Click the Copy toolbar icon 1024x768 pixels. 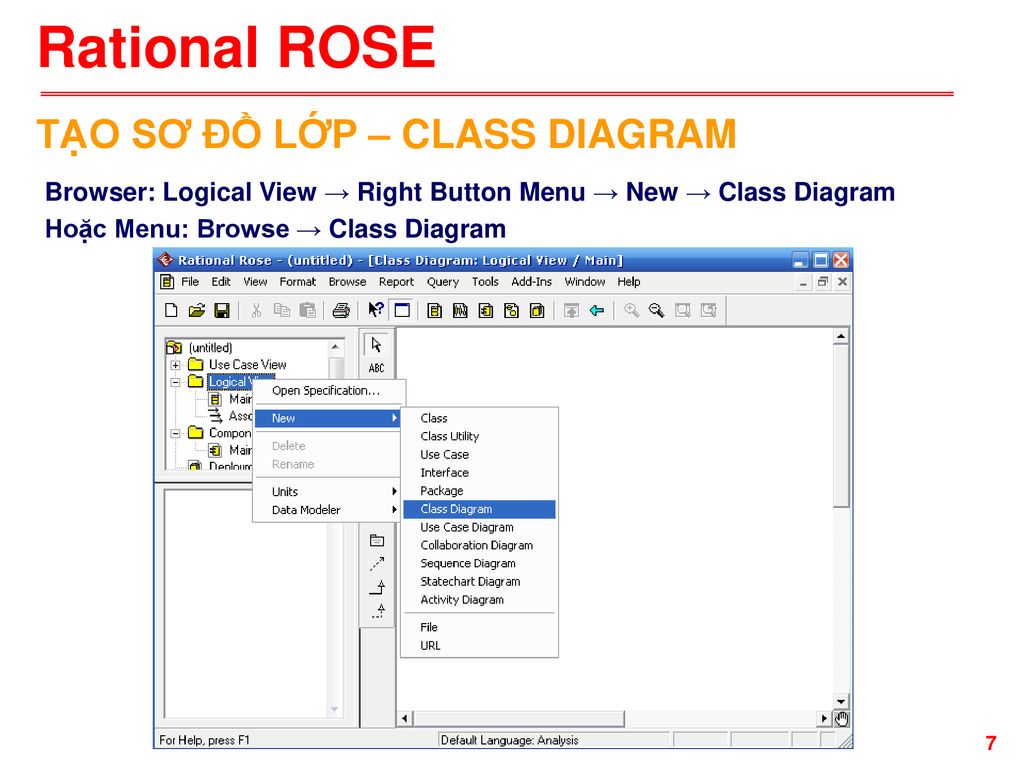(x=281, y=310)
